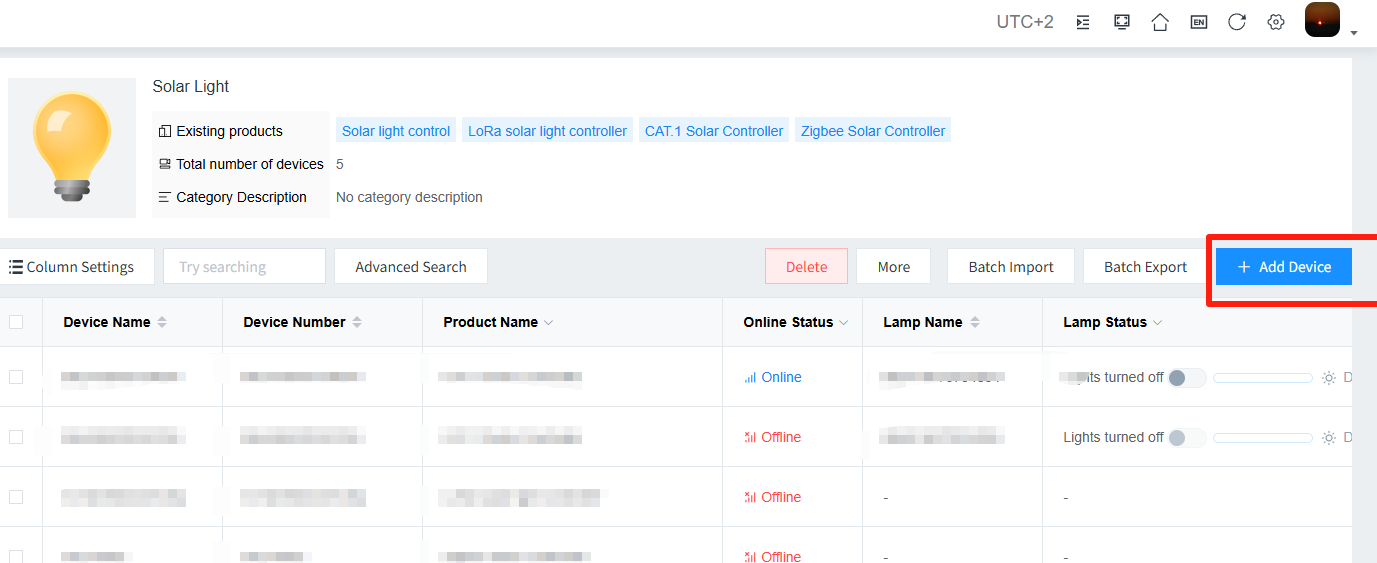Open settings with the gear icon
The width and height of the screenshot is (1377, 563).
tap(1276, 22)
